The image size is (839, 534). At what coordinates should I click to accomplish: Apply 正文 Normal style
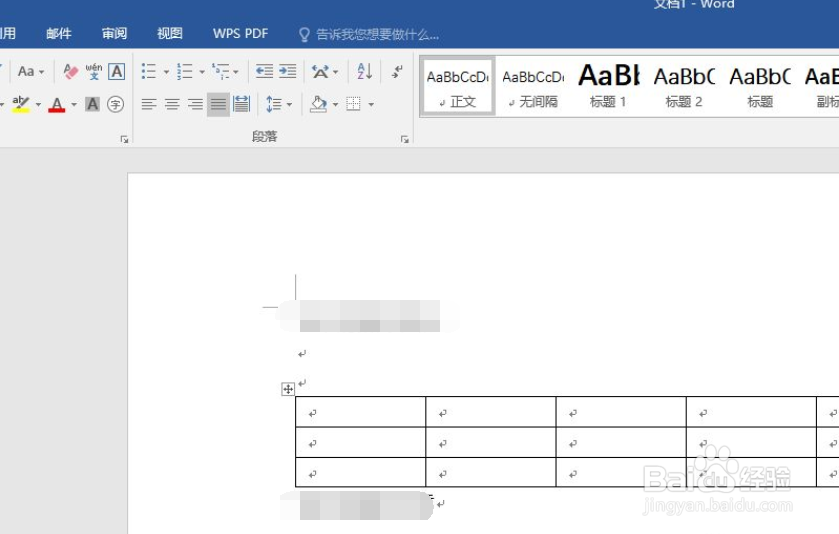(x=457, y=86)
